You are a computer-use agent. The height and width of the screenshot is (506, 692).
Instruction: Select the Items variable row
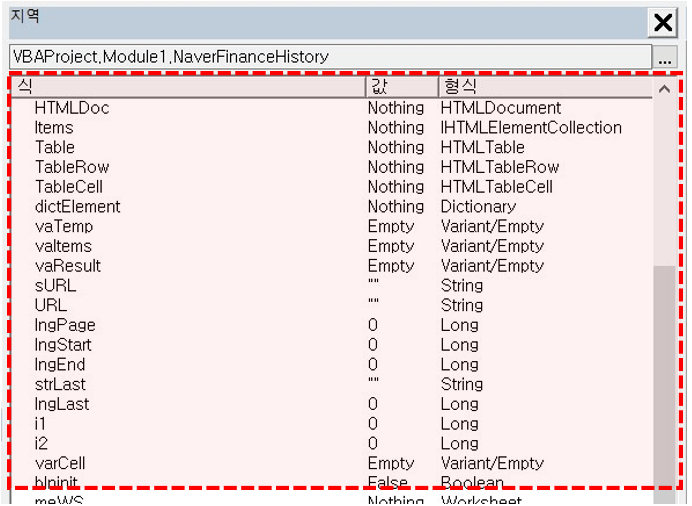pos(331,128)
